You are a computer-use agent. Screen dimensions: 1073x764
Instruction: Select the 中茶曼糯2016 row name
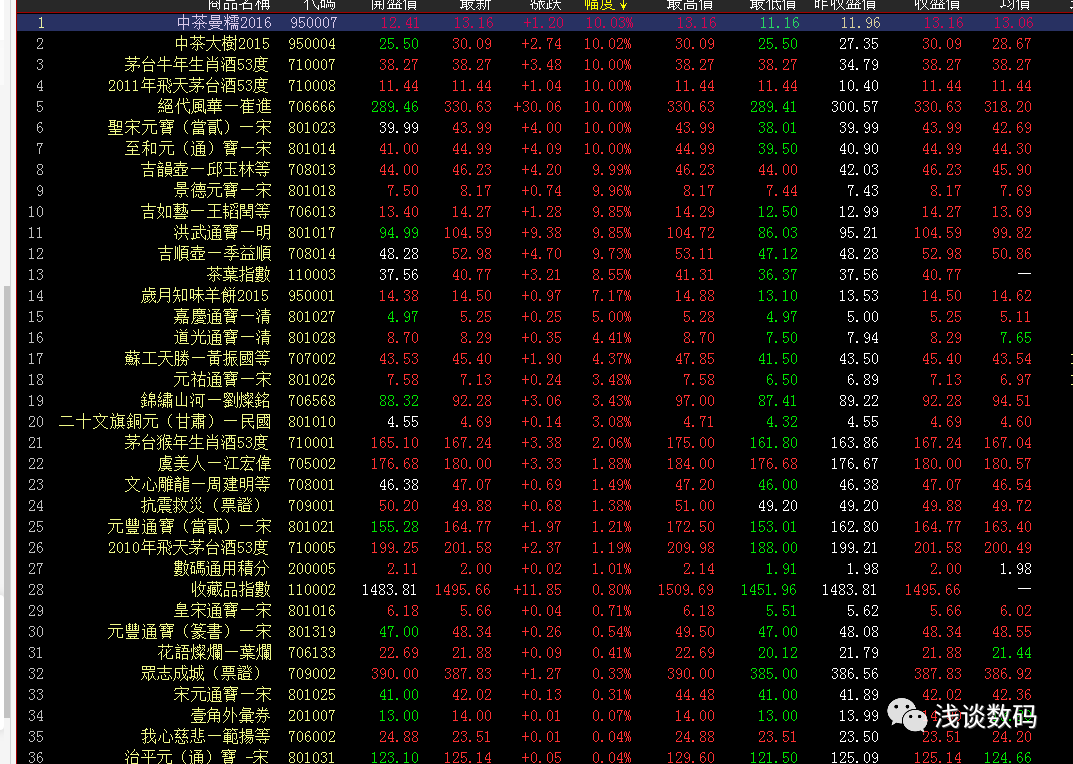point(224,23)
